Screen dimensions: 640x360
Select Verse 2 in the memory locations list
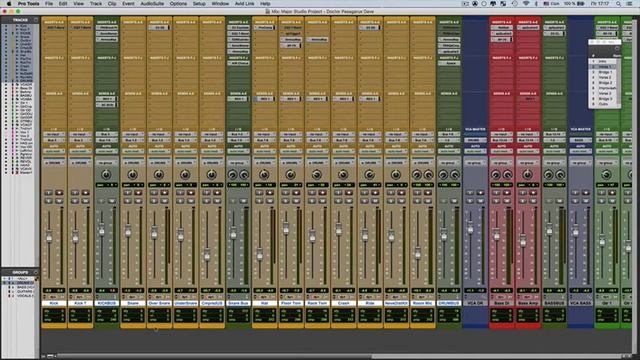[604, 77]
